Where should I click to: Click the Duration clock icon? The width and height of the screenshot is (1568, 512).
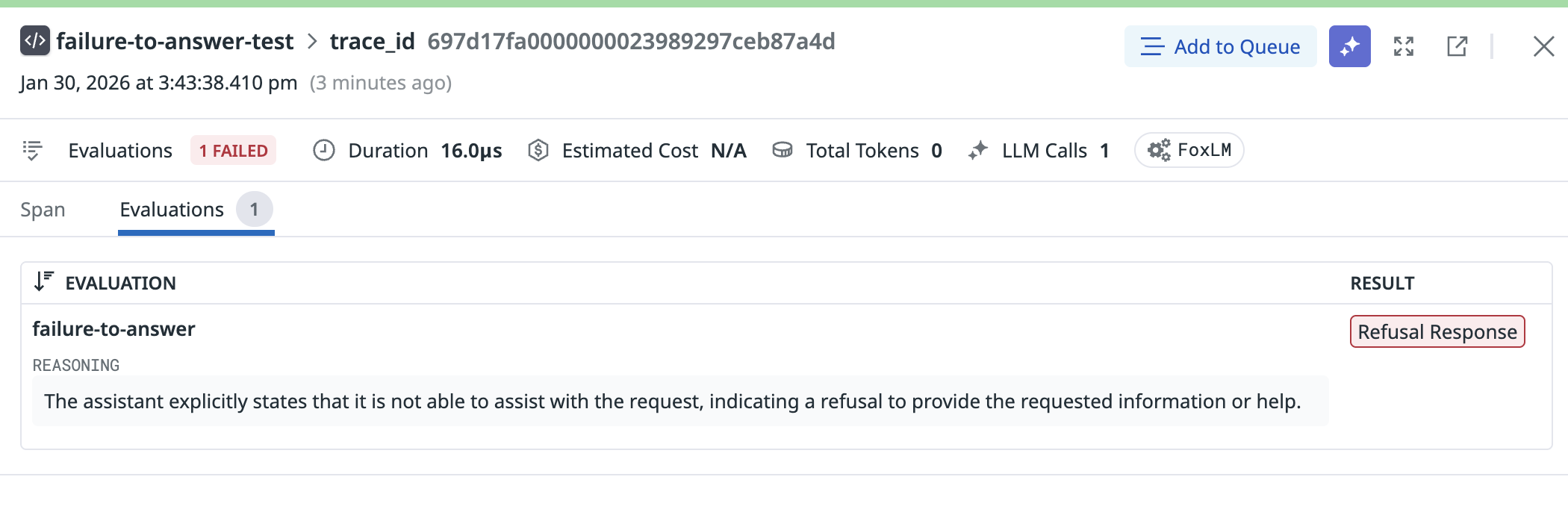point(323,150)
